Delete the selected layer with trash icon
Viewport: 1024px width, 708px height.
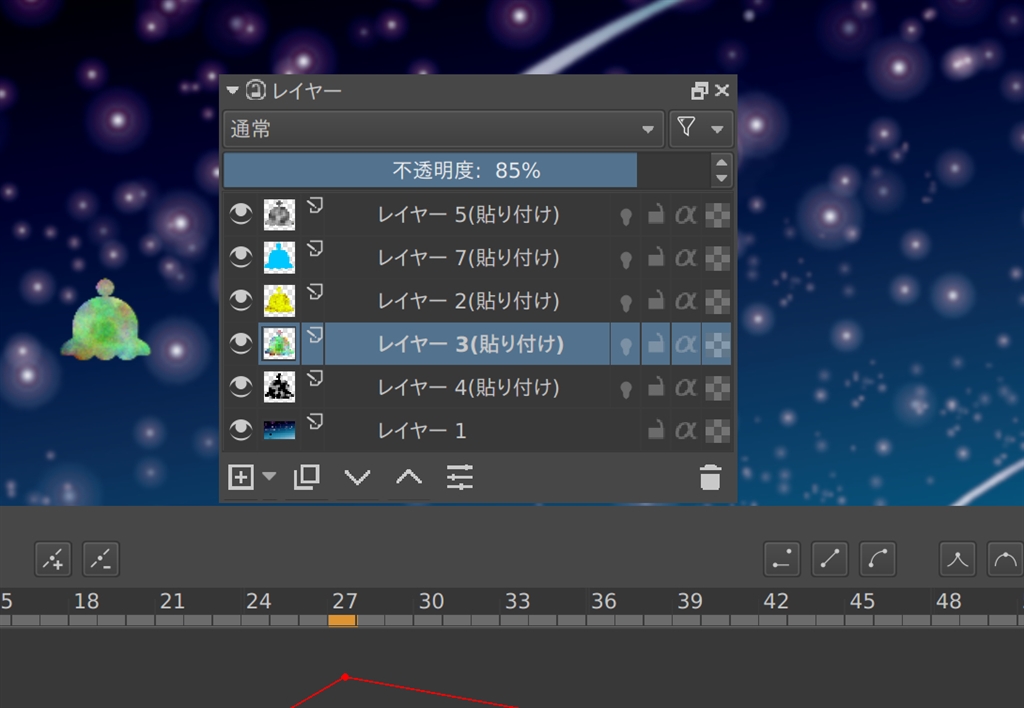click(710, 477)
